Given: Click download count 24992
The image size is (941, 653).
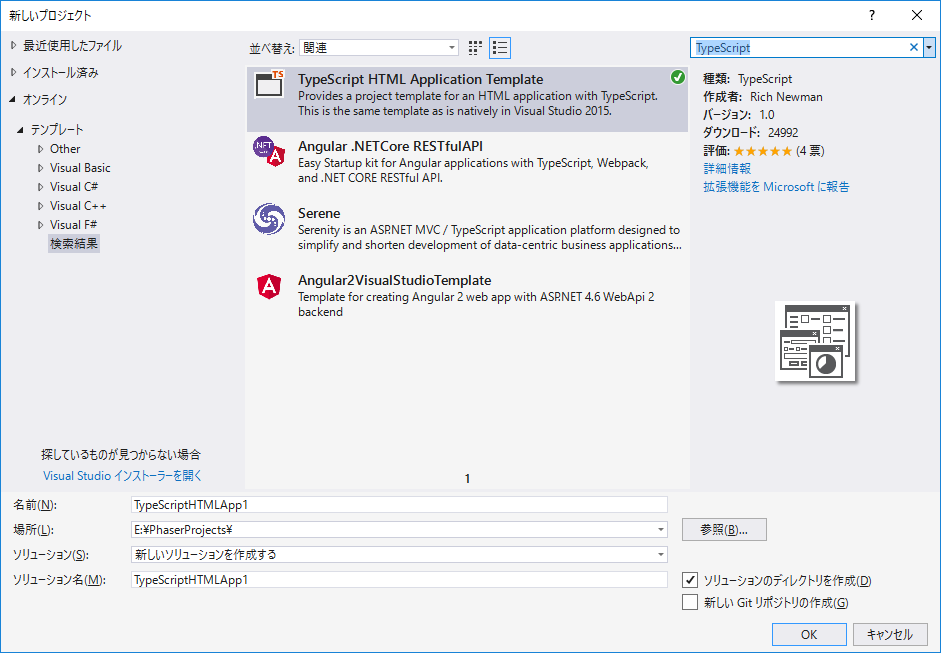Looking at the screenshot, I should tap(783, 133).
